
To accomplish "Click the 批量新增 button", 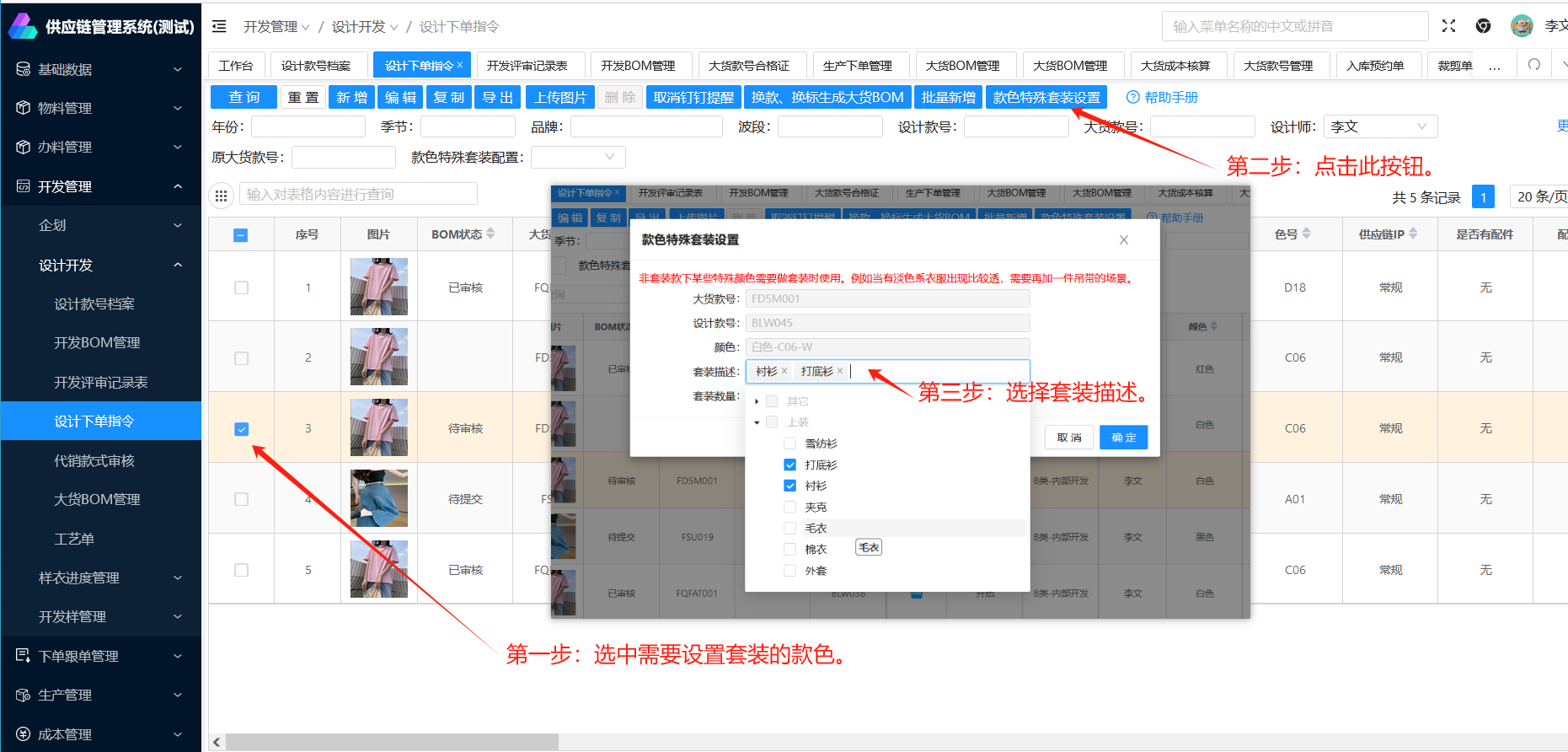I will (948, 98).
